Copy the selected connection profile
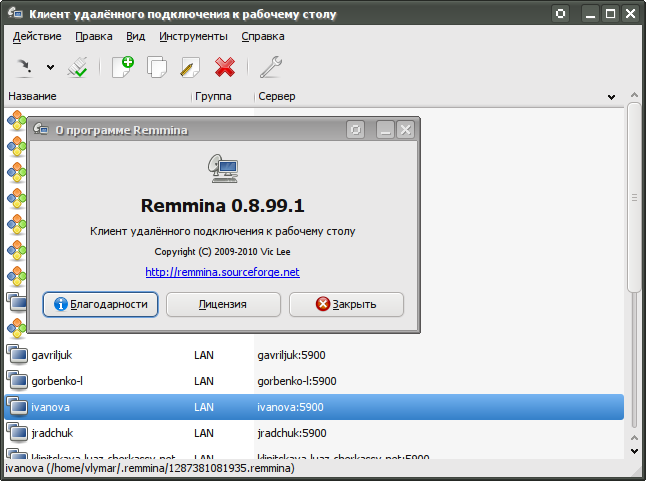This screenshot has height=481, width=646. tap(157, 67)
